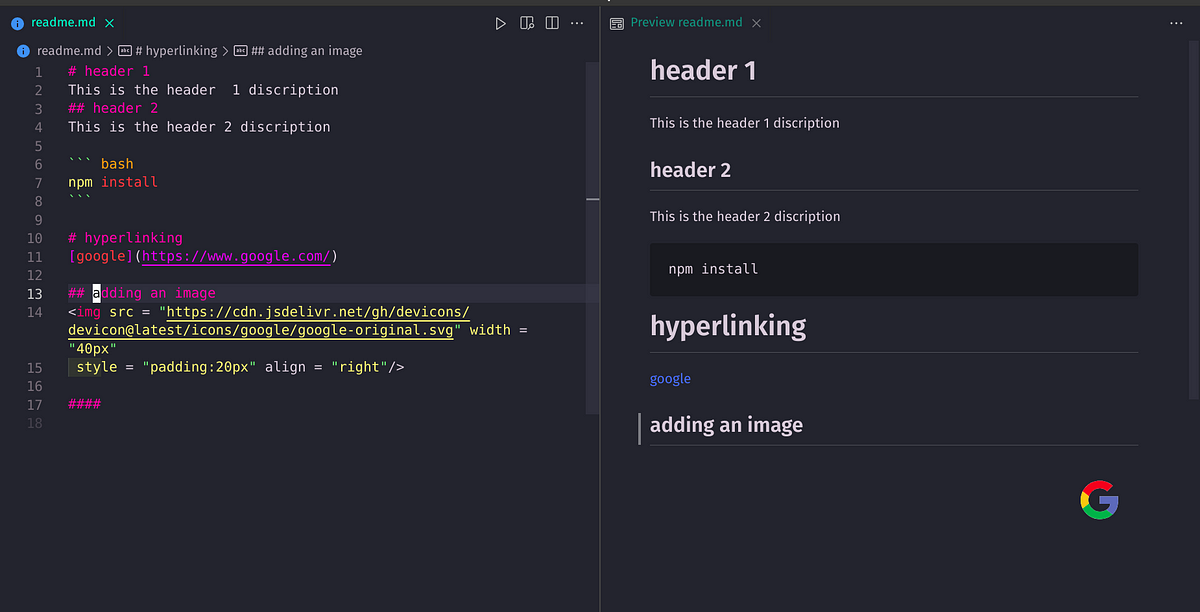Select the readme.md editor tab
Image resolution: width=1200 pixels, height=612 pixels.
tap(62, 23)
